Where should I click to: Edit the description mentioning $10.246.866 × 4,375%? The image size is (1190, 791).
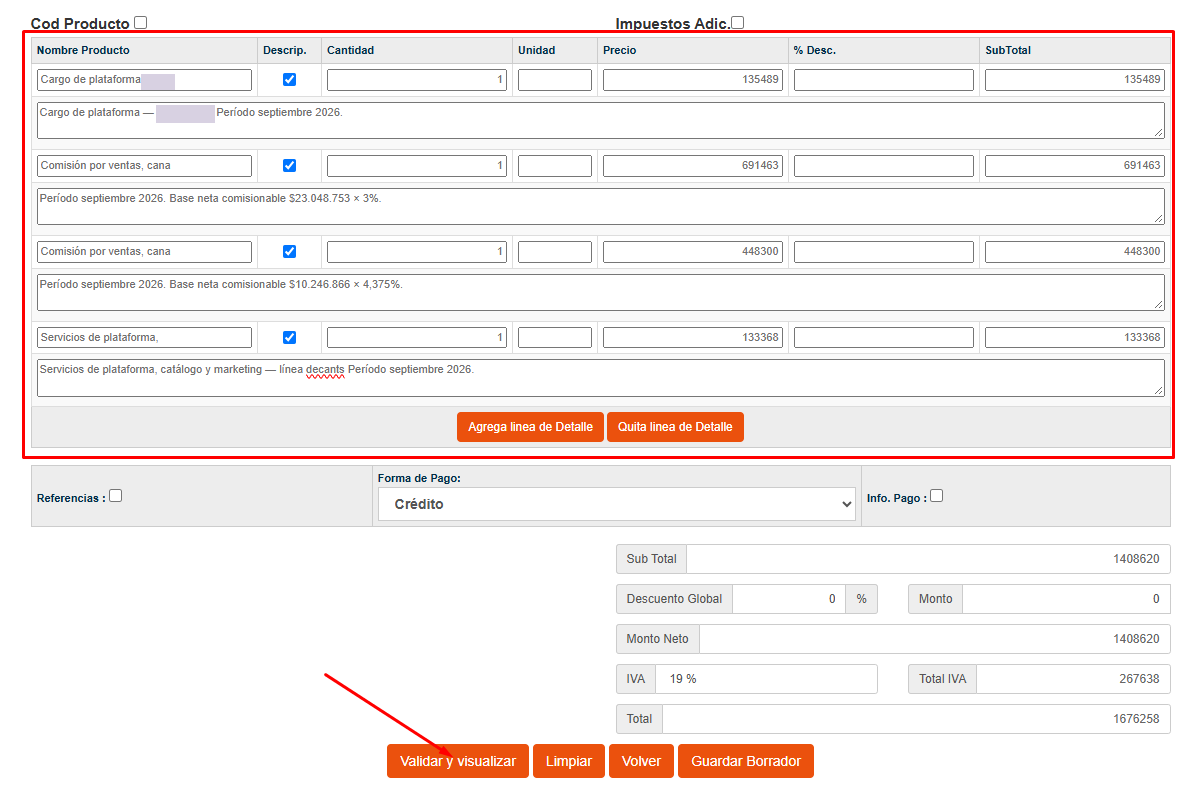pos(600,292)
